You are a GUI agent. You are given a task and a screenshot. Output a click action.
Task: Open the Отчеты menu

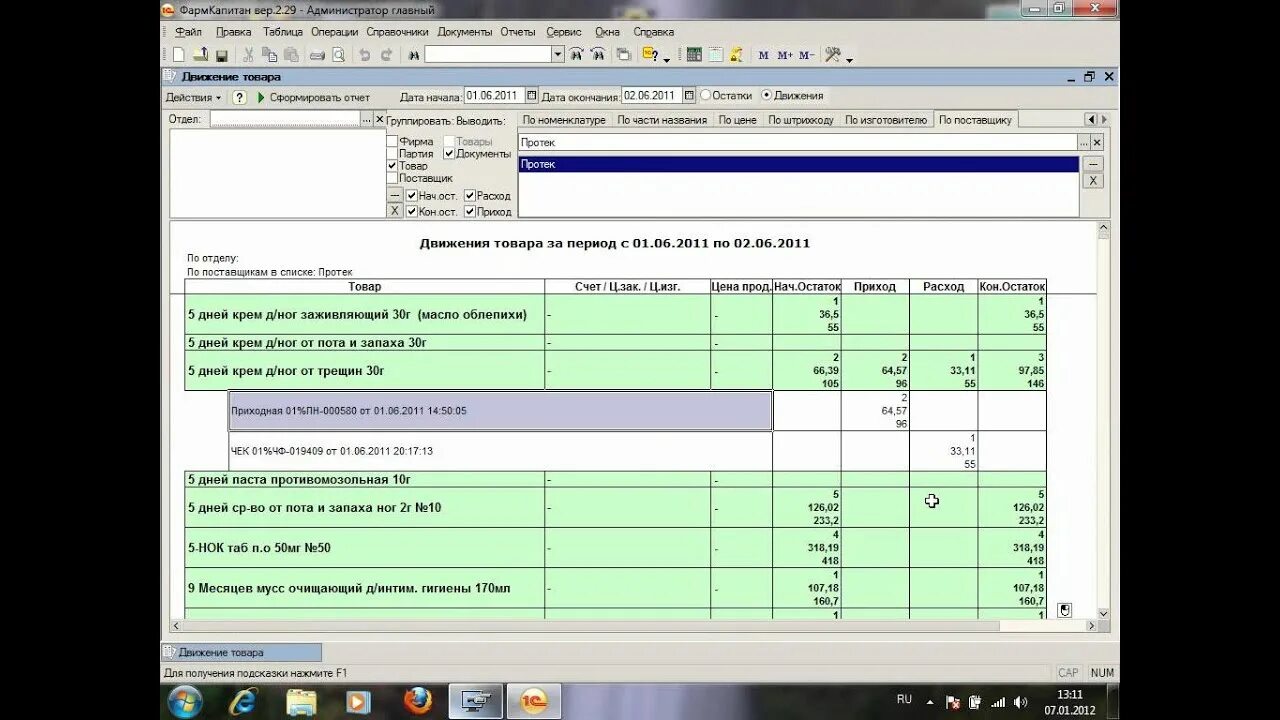point(518,32)
